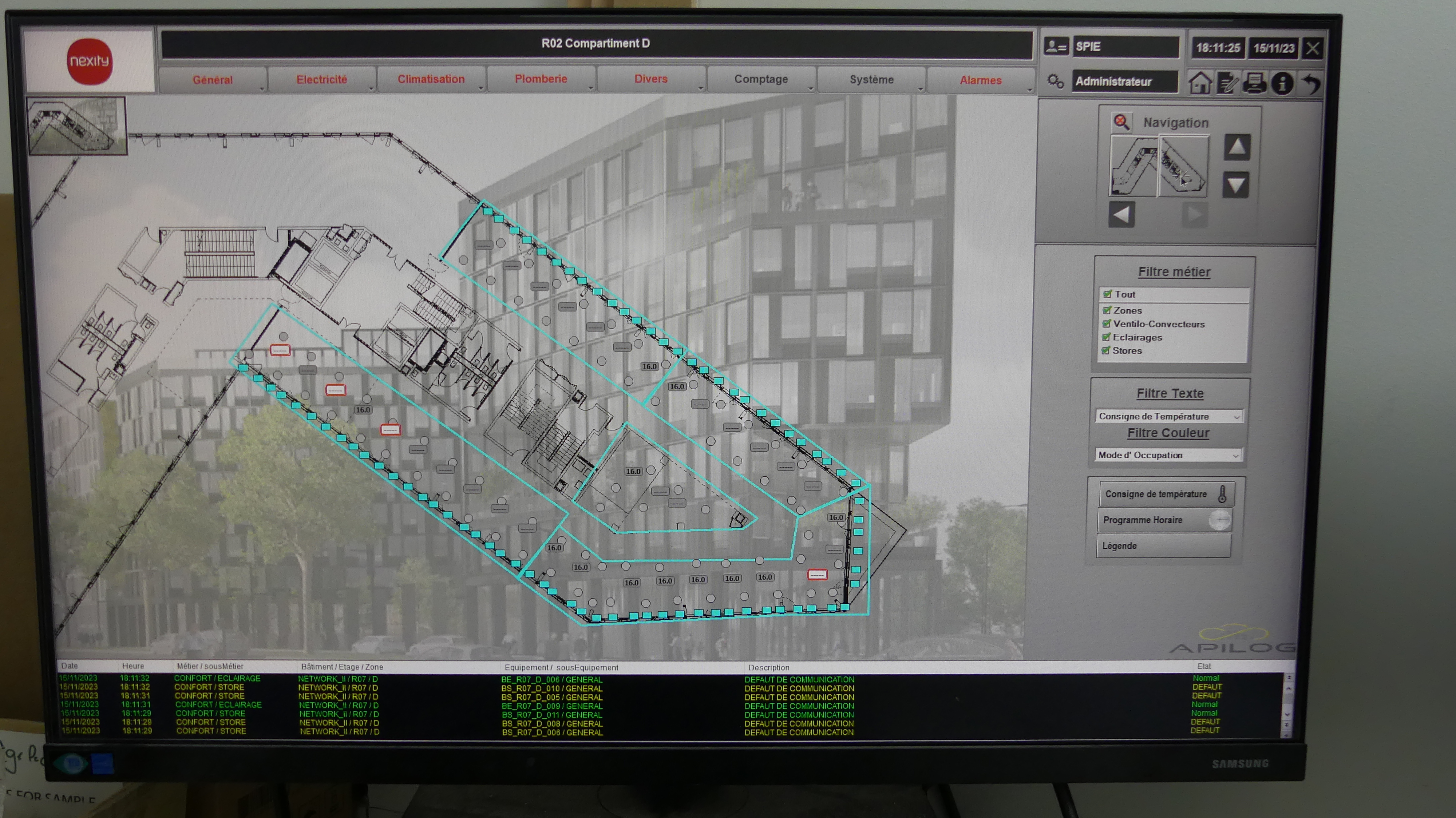The width and height of the screenshot is (1456, 818).
Task: Open the information icon
Action: pyautogui.click(x=1282, y=84)
